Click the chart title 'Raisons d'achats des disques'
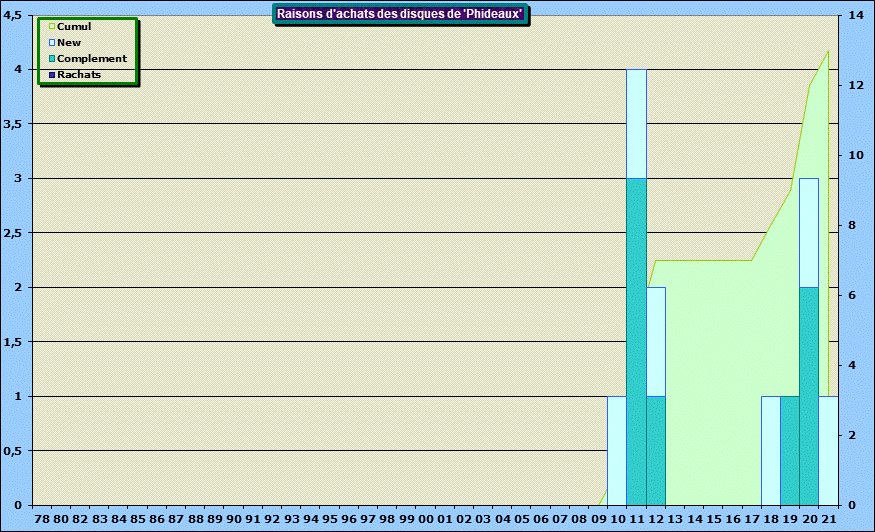Viewport: 875px width, 532px height. [x=400, y=14]
